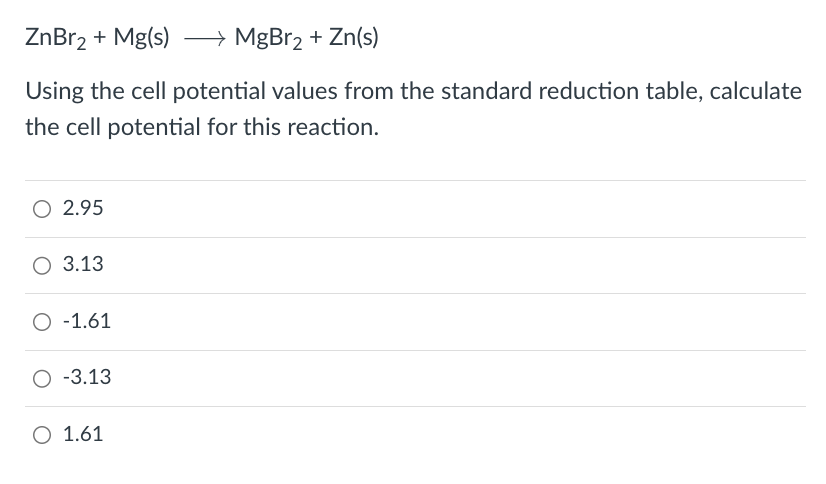Mark the -3.13 radio button
Viewport: 826px width, 484px height.
point(42,378)
